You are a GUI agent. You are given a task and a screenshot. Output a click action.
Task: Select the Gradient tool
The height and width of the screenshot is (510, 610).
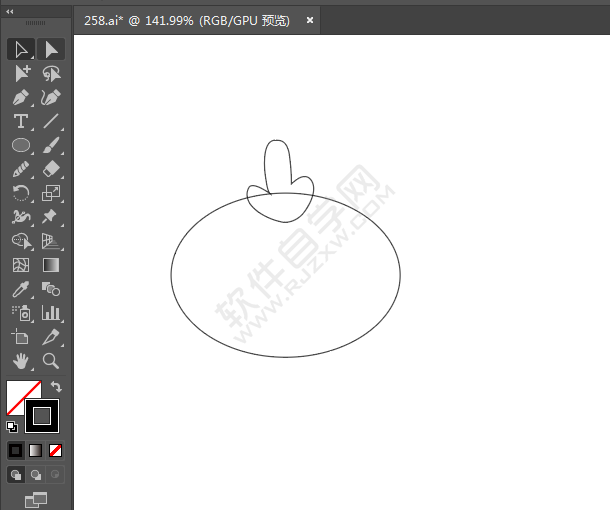[x=51, y=265]
